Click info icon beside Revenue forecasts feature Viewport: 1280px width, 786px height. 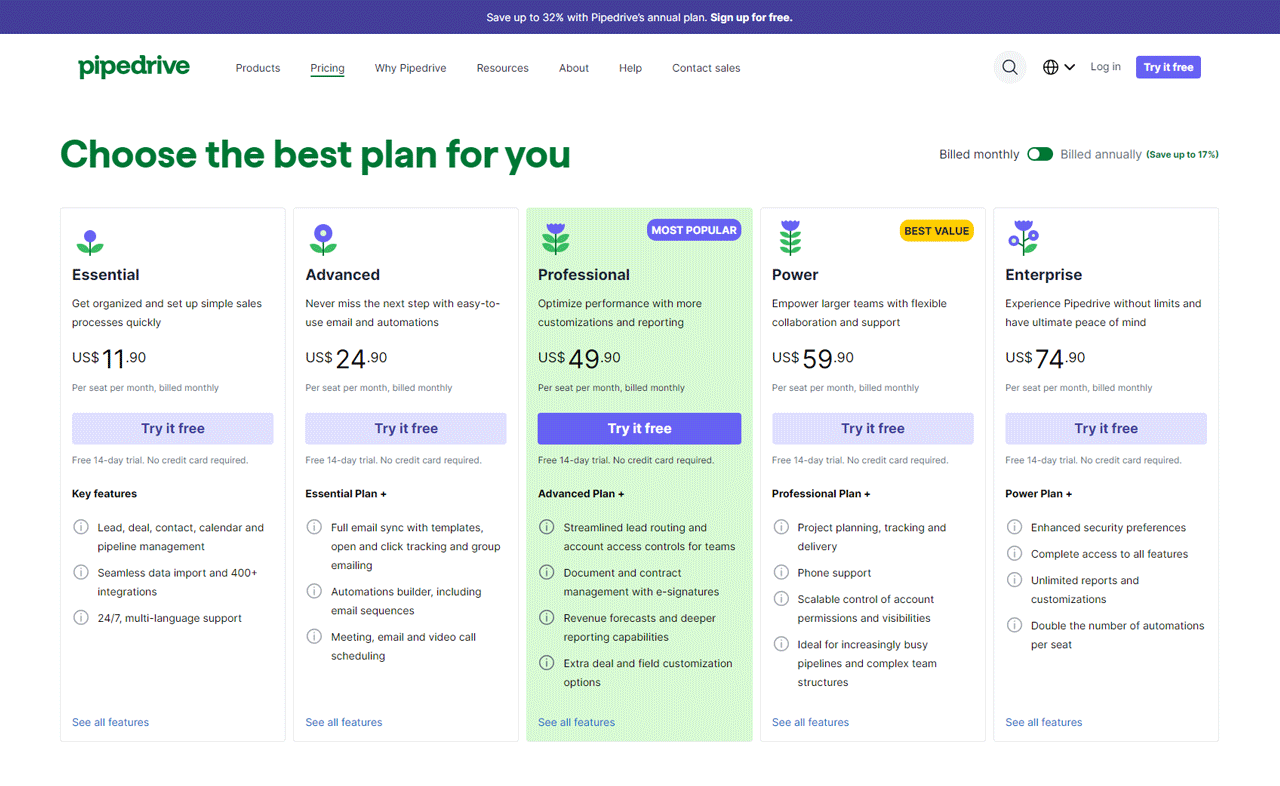(x=547, y=617)
